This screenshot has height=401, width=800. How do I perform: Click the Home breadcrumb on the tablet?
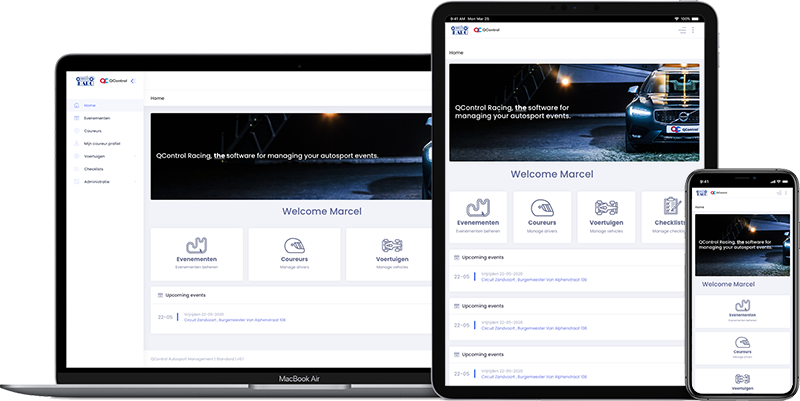[x=456, y=53]
